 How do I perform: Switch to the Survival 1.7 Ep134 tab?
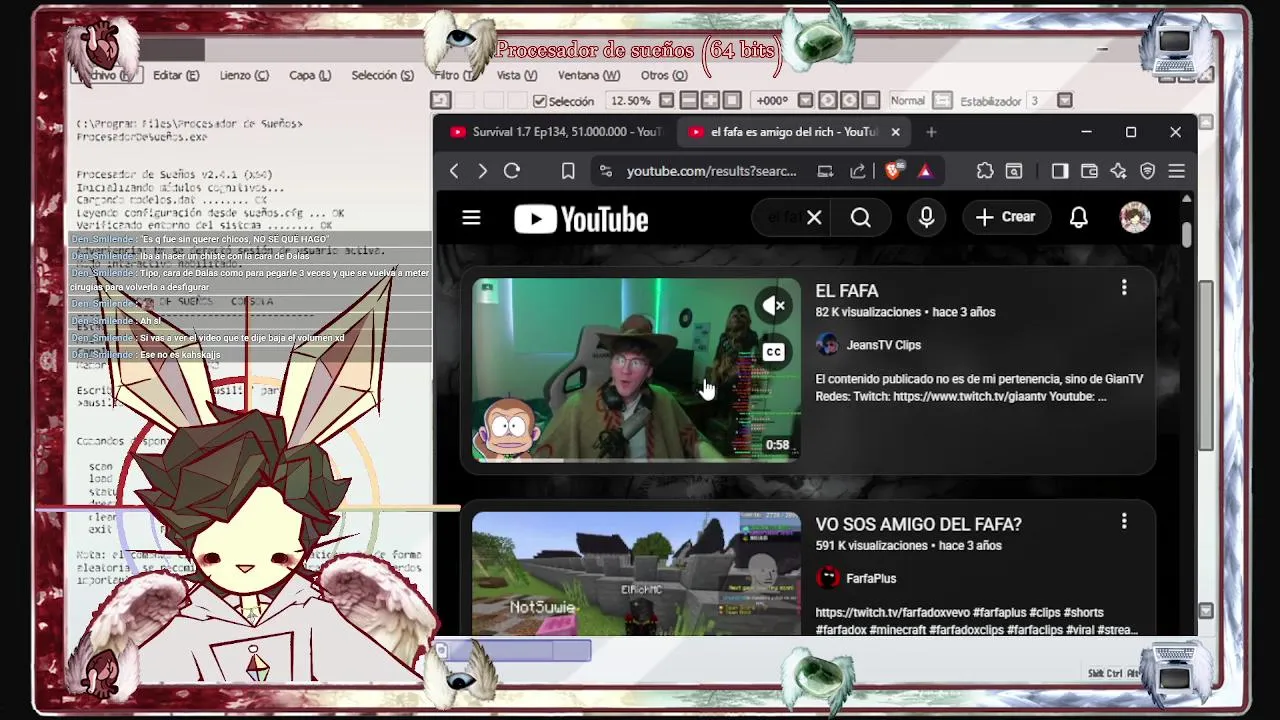pyautogui.click(x=555, y=132)
